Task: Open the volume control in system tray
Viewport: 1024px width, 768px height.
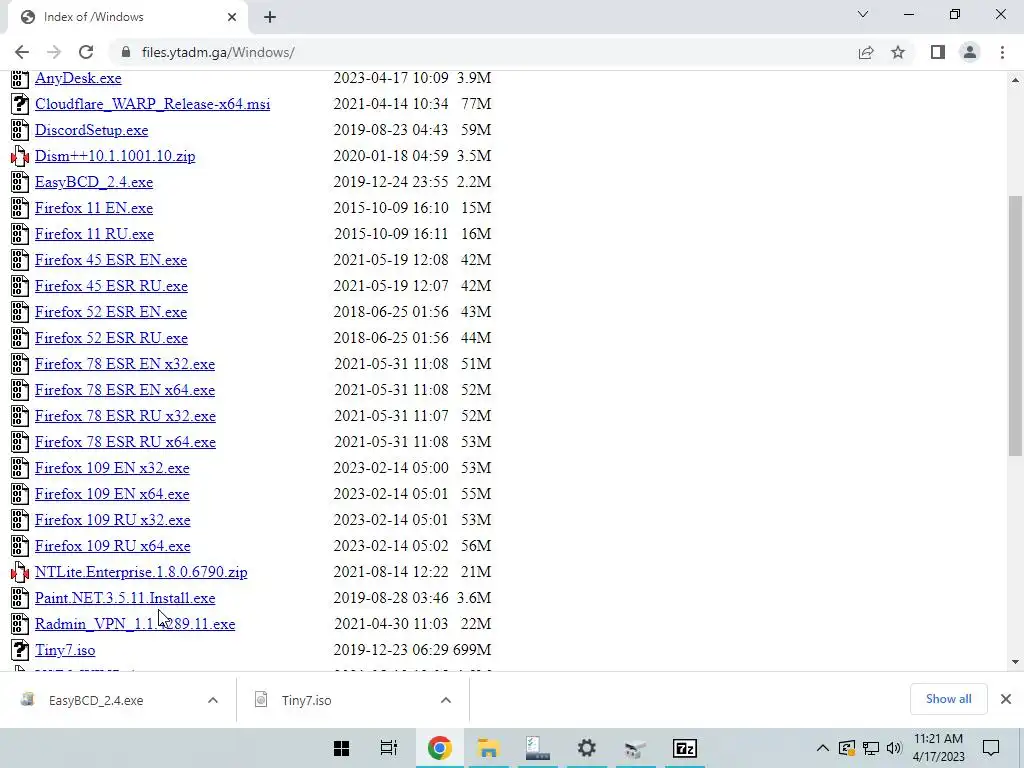Action: (x=894, y=748)
